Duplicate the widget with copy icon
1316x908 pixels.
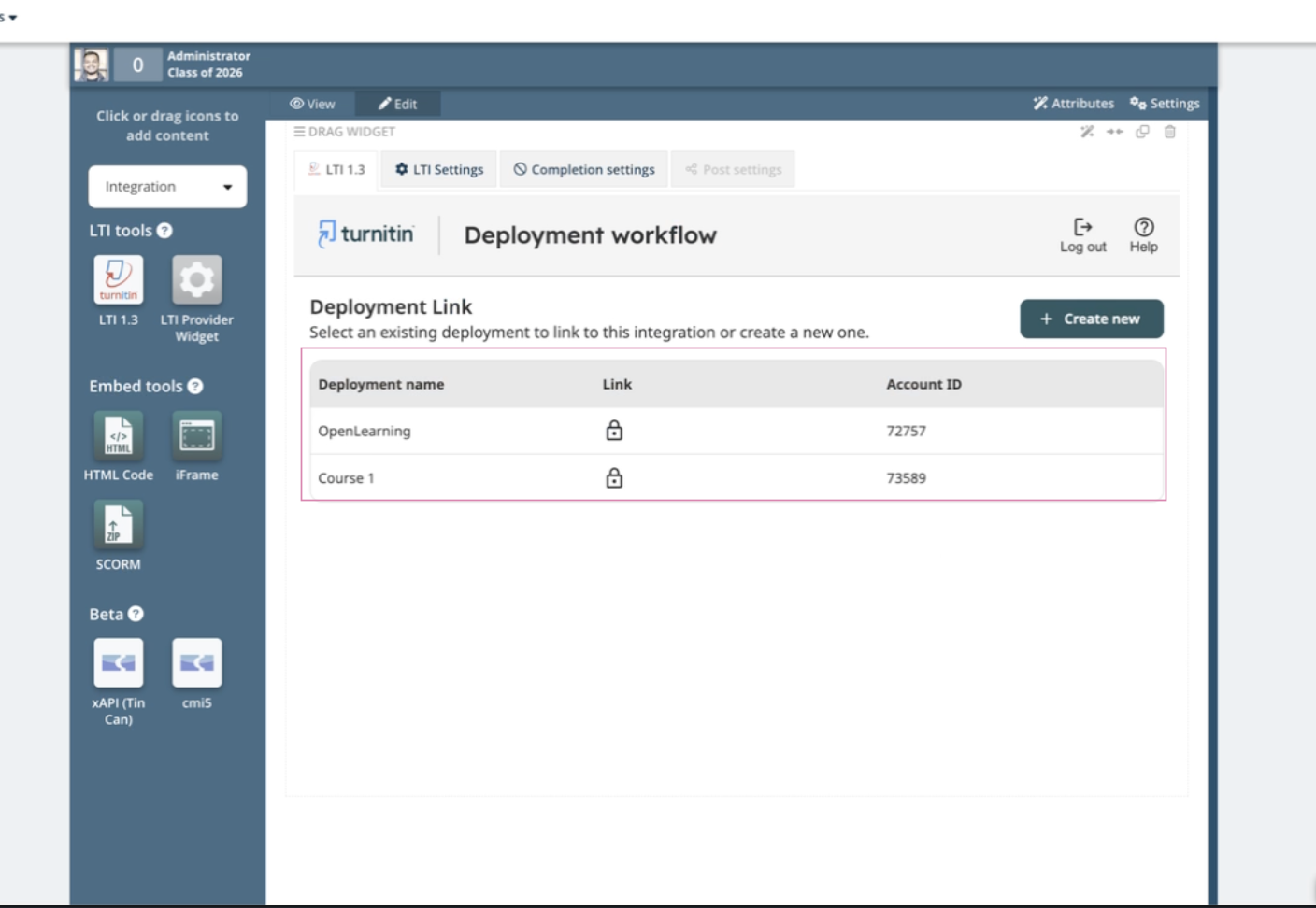click(1141, 132)
